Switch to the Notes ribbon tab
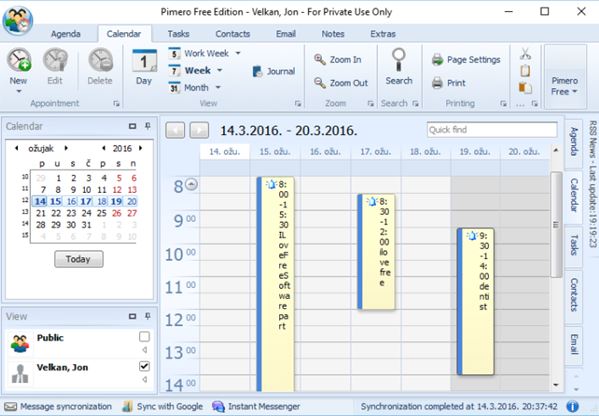Viewport: 599px width, 416px height. point(333,34)
